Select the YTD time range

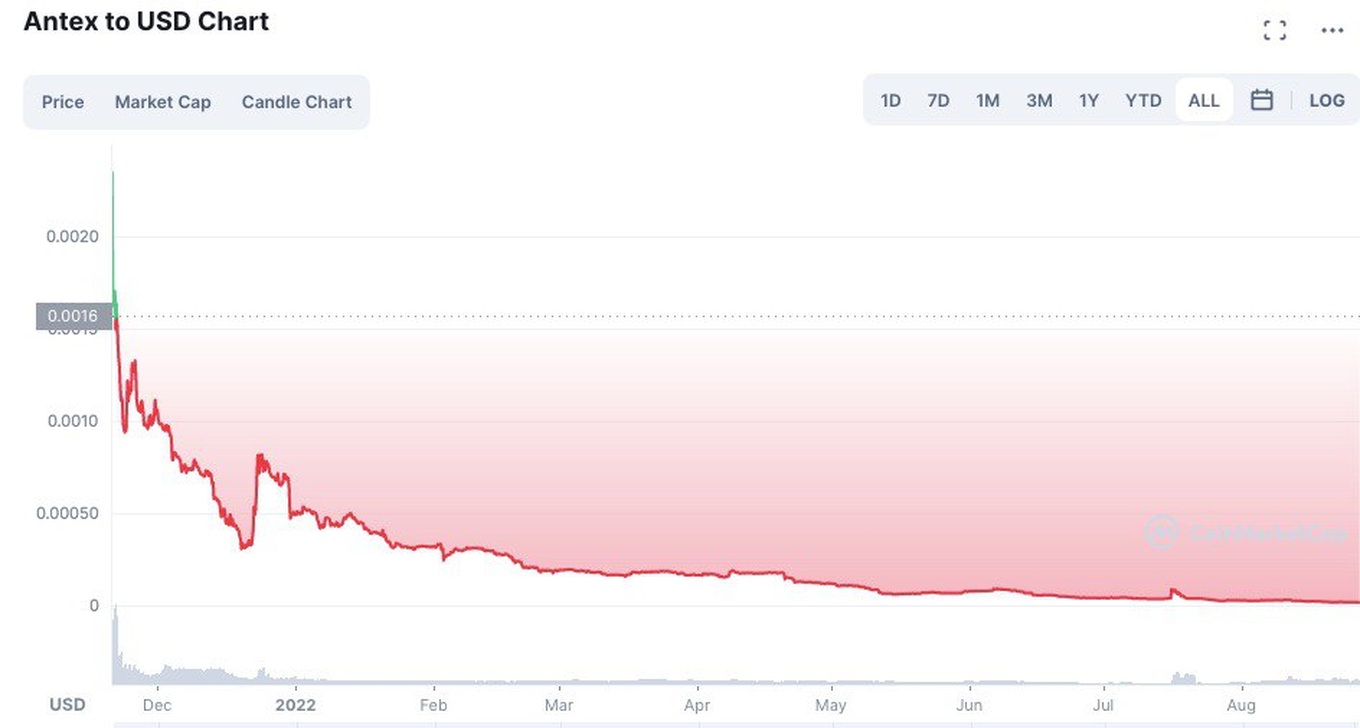point(1143,100)
